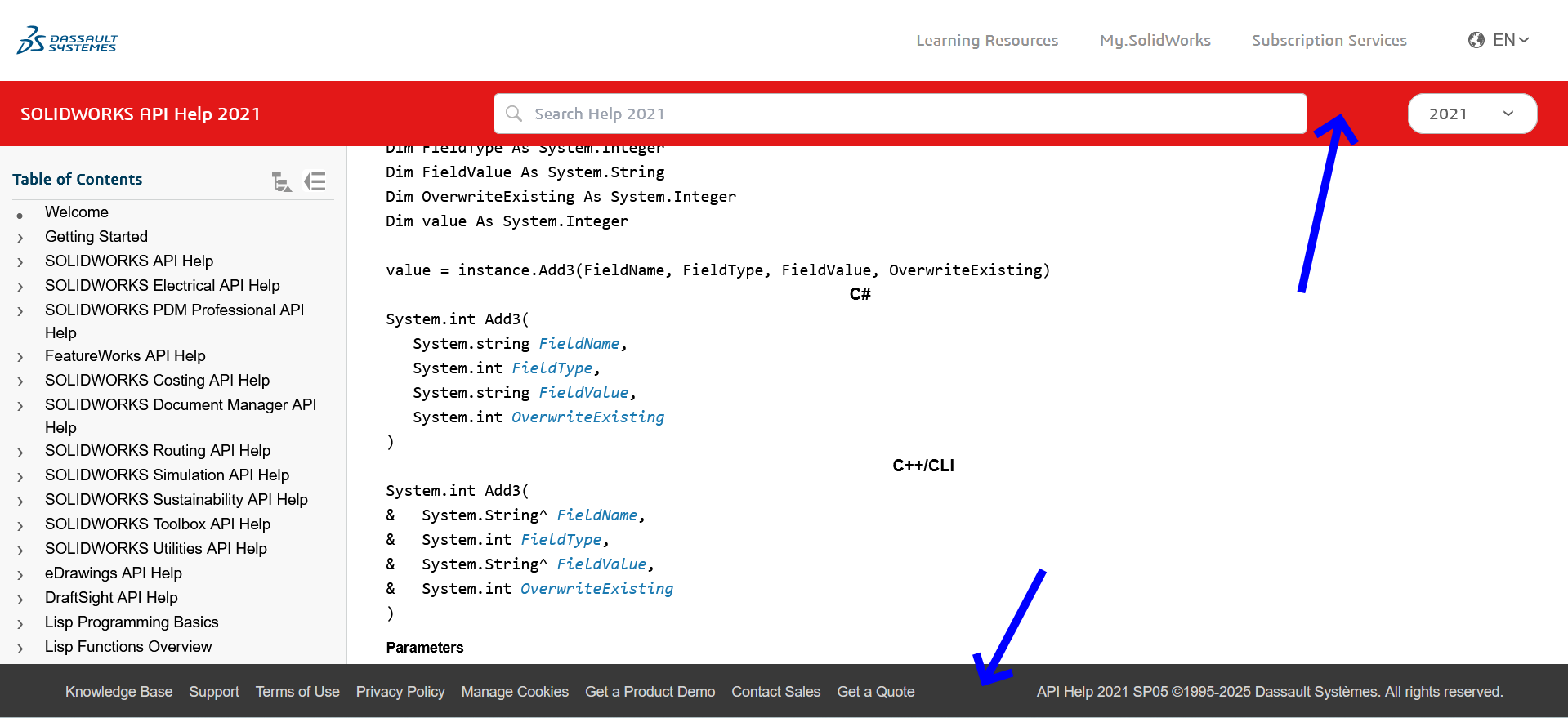
Task: Open Lisp Programming Basics topic
Action: [132, 622]
